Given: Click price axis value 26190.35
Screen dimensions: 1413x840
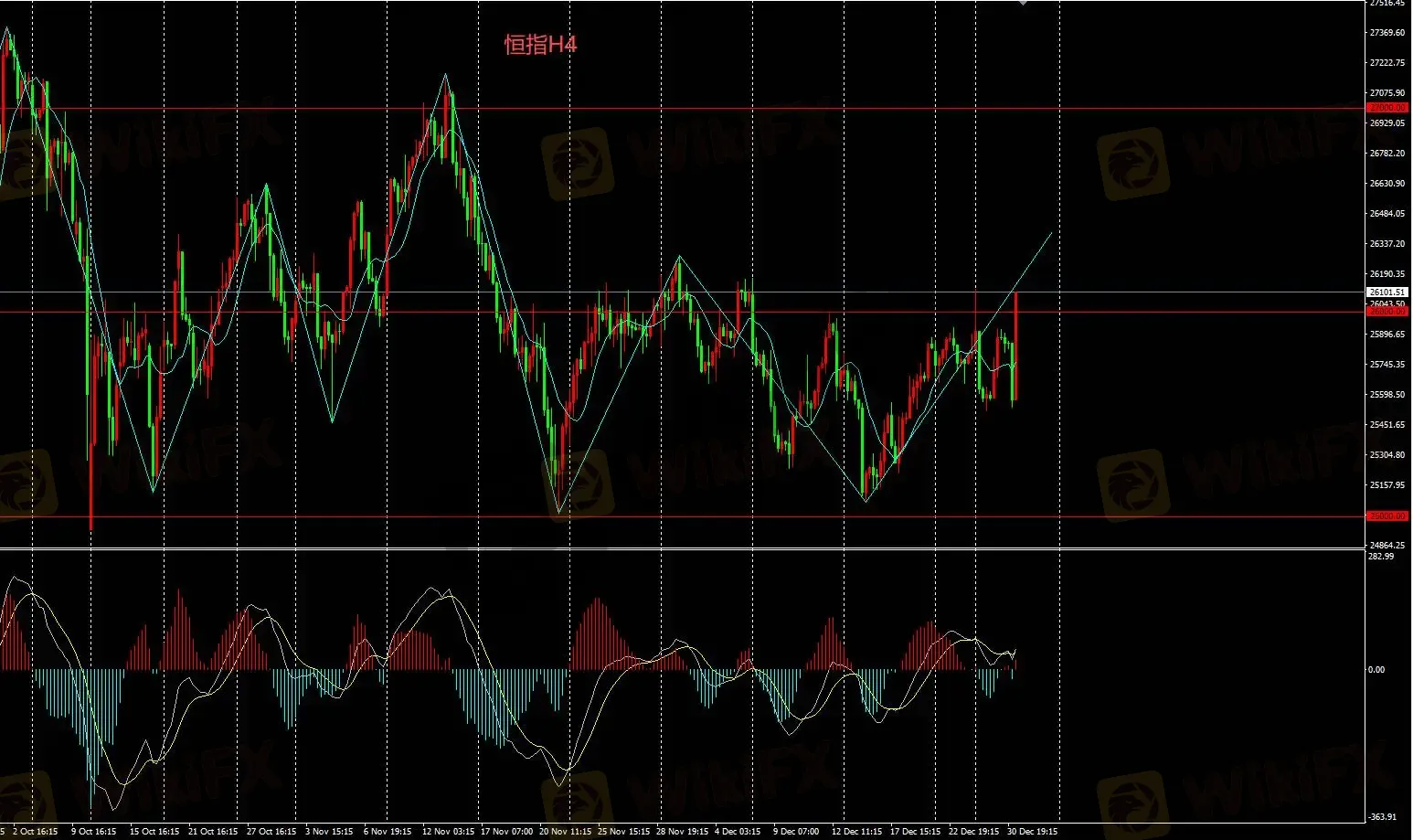Looking at the screenshot, I should (x=1387, y=274).
